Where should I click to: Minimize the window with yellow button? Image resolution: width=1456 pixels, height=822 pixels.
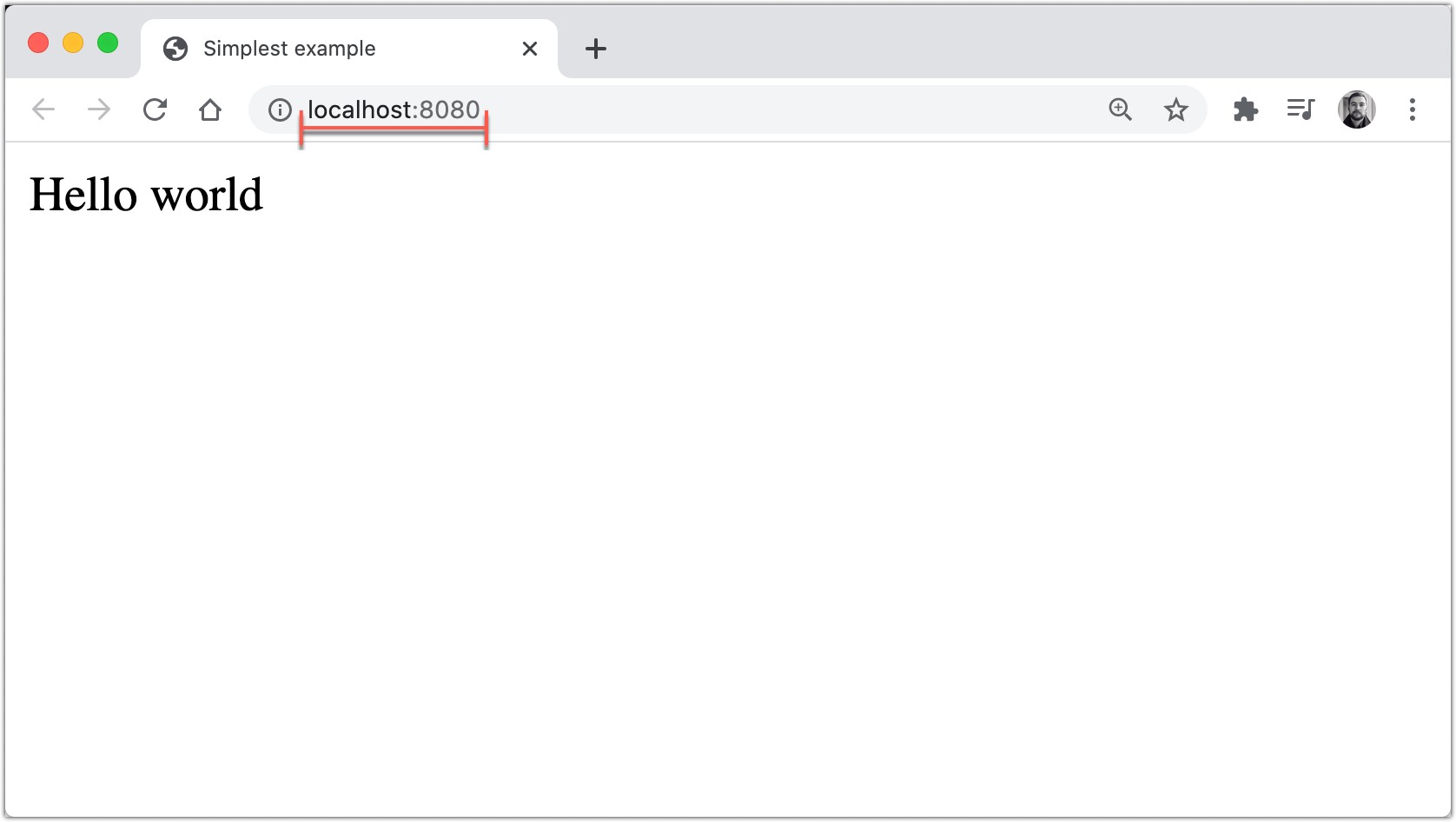click(73, 43)
